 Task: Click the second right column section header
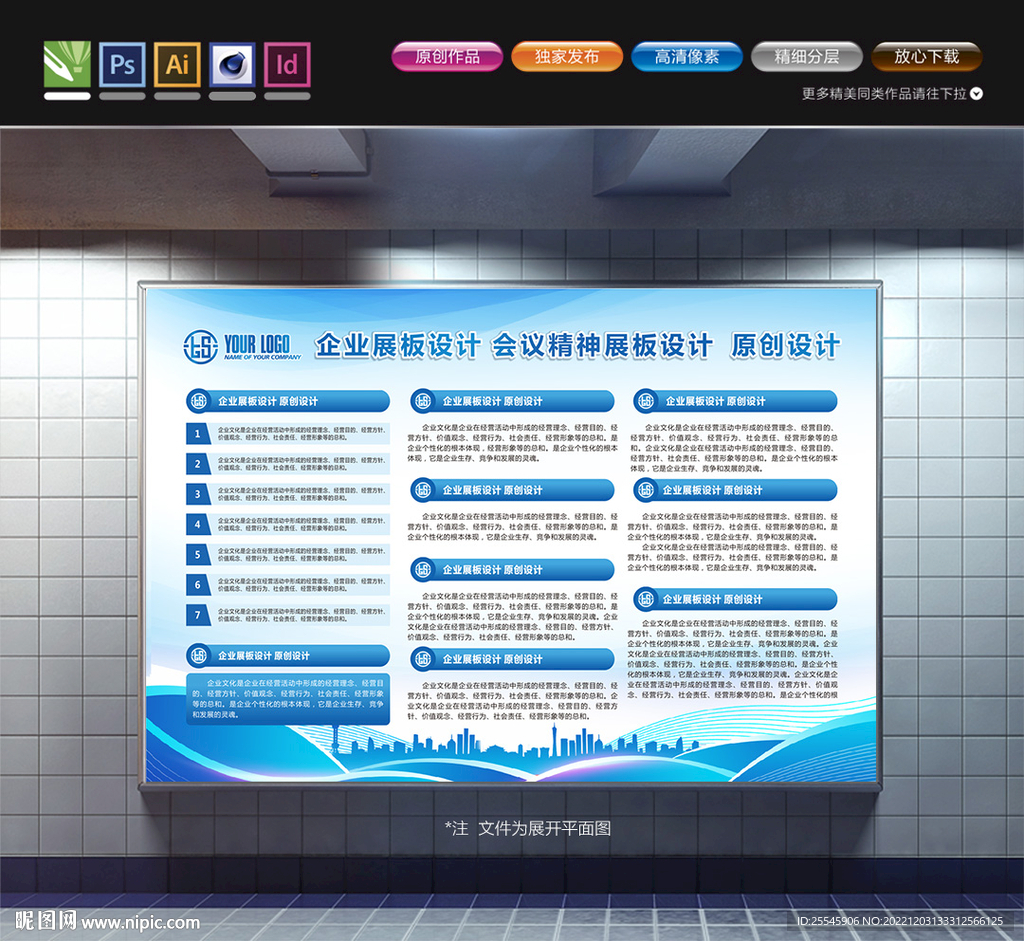click(x=735, y=490)
